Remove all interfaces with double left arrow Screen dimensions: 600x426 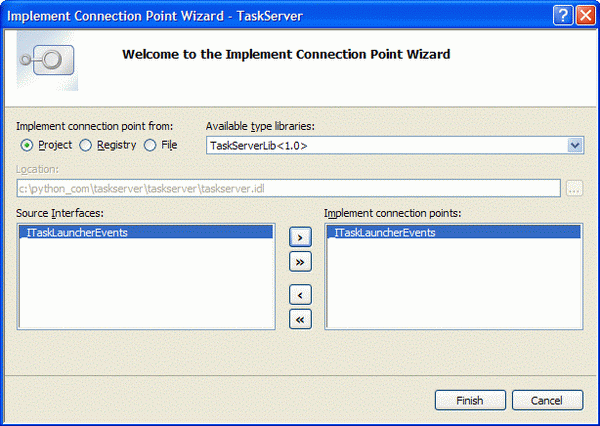tap(300, 320)
